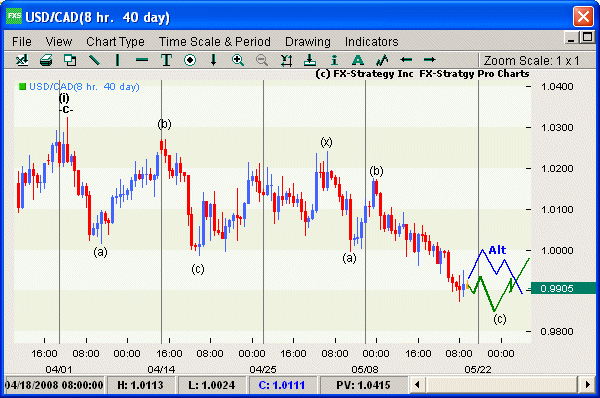The height and width of the screenshot is (398, 600).
Task: Click the horizontal scrollbar left arrow
Action: 417,384
